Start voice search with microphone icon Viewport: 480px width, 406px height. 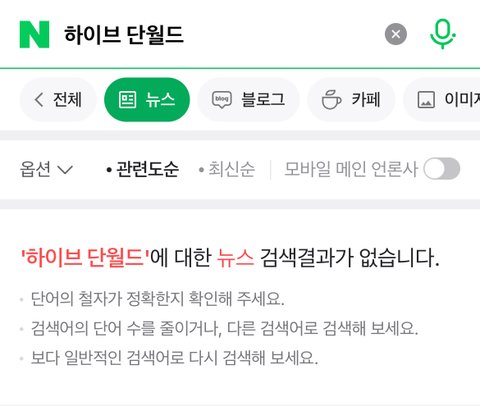(x=443, y=34)
